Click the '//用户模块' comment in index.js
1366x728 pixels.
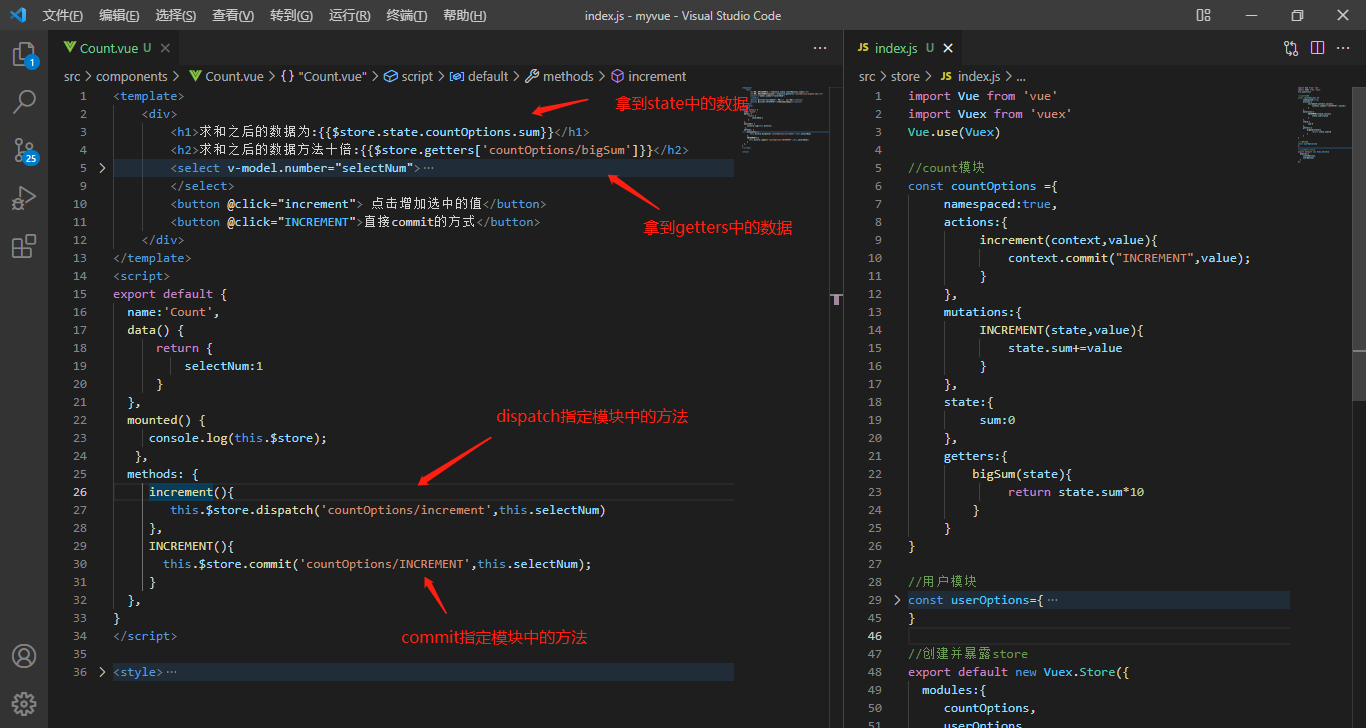pos(942,582)
